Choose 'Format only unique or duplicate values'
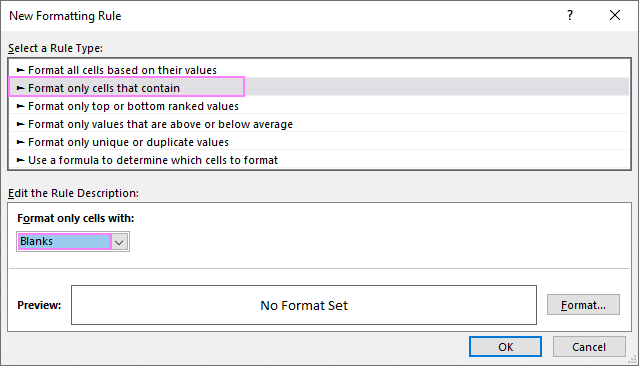 (x=319, y=142)
